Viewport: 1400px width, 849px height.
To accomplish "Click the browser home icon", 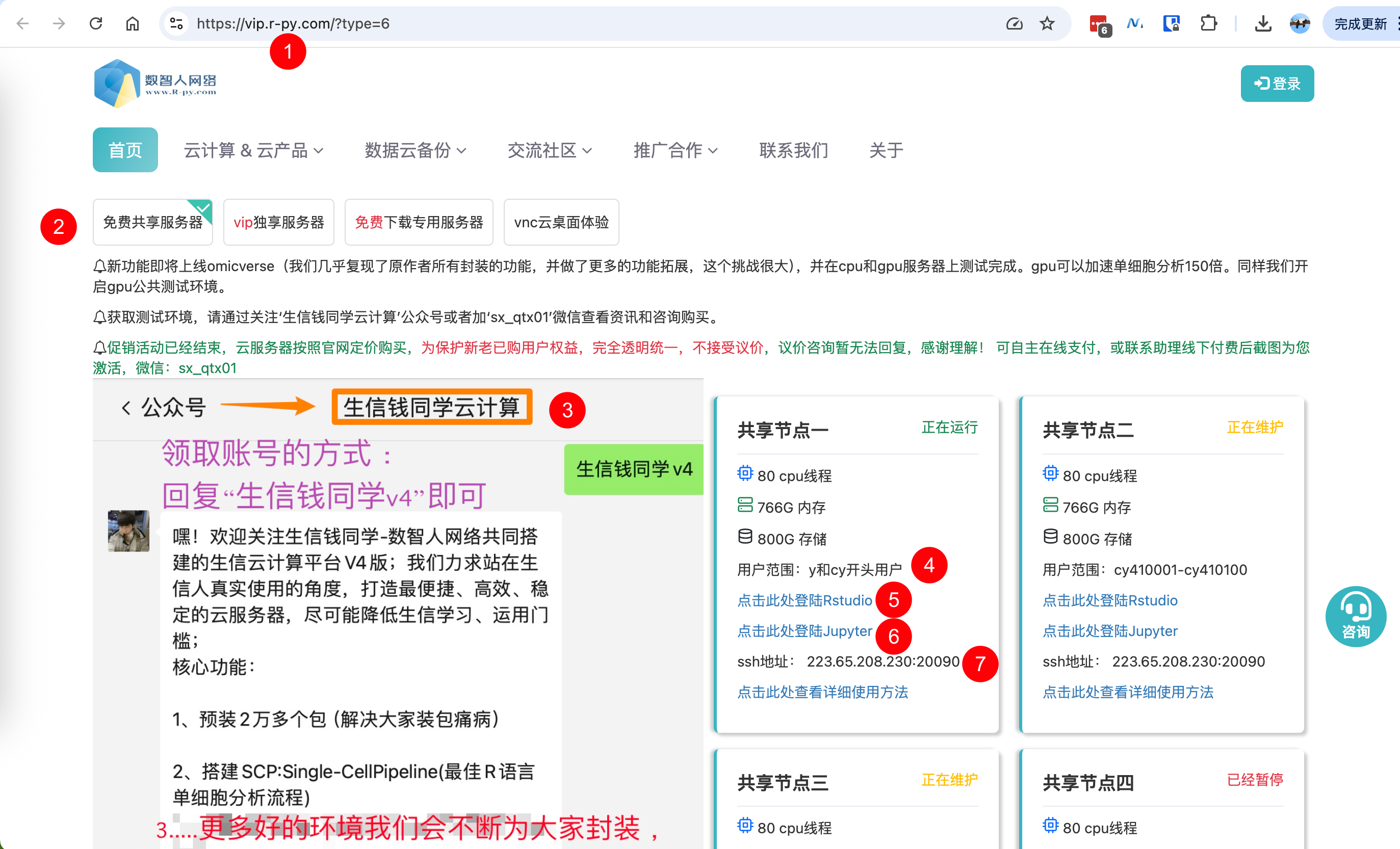I will click(x=133, y=23).
